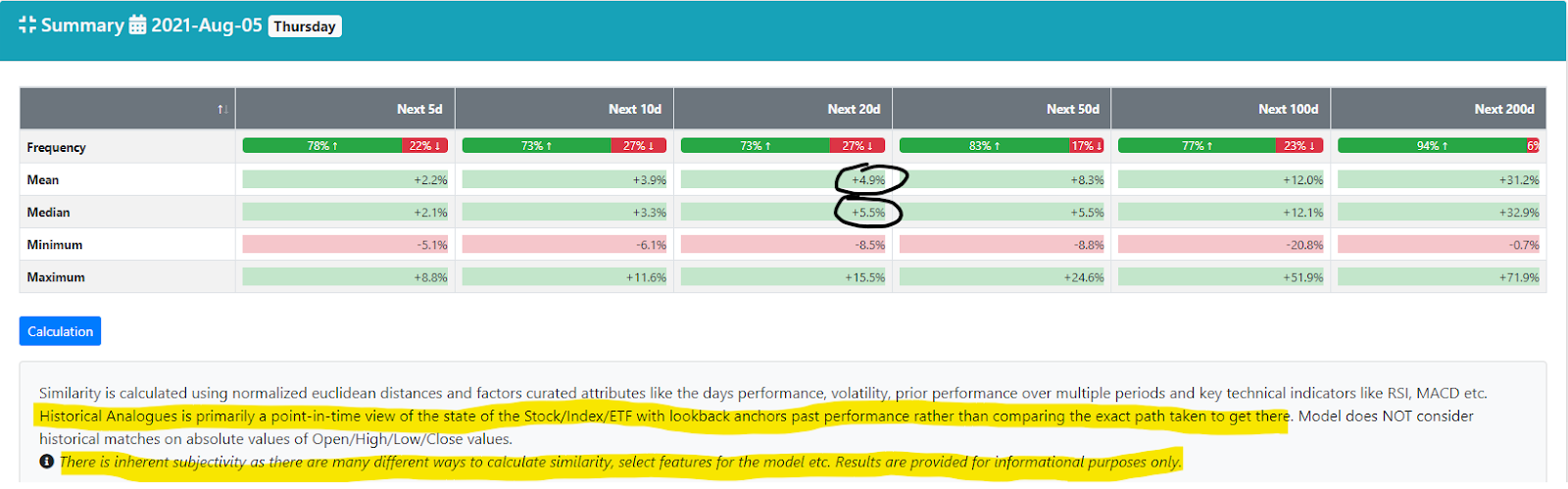Screen dimensions: 1568x489
Task: Click the green 83% up bar under Next 50d
Action: coord(984,146)
